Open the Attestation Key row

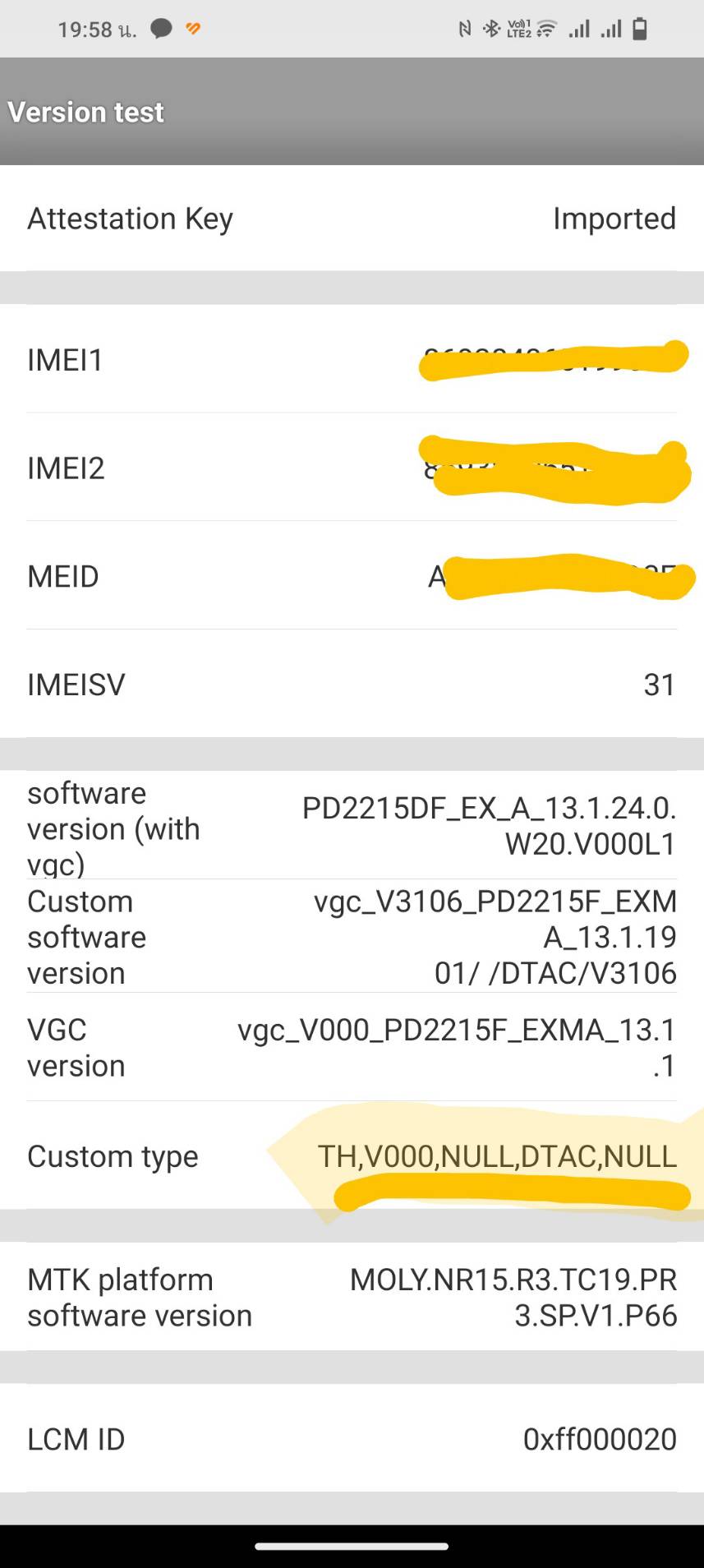[352, 219]
